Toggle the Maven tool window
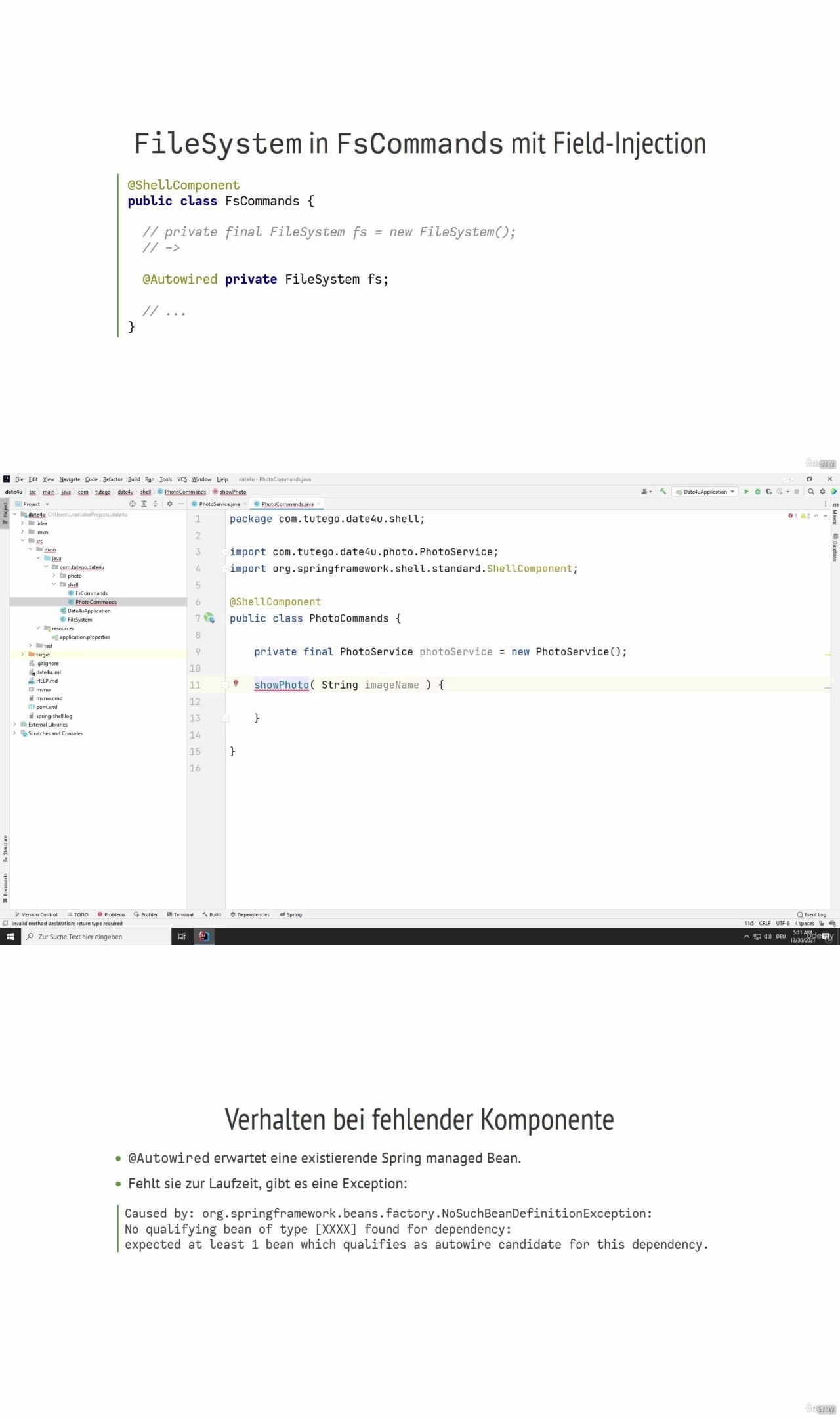 835,516
